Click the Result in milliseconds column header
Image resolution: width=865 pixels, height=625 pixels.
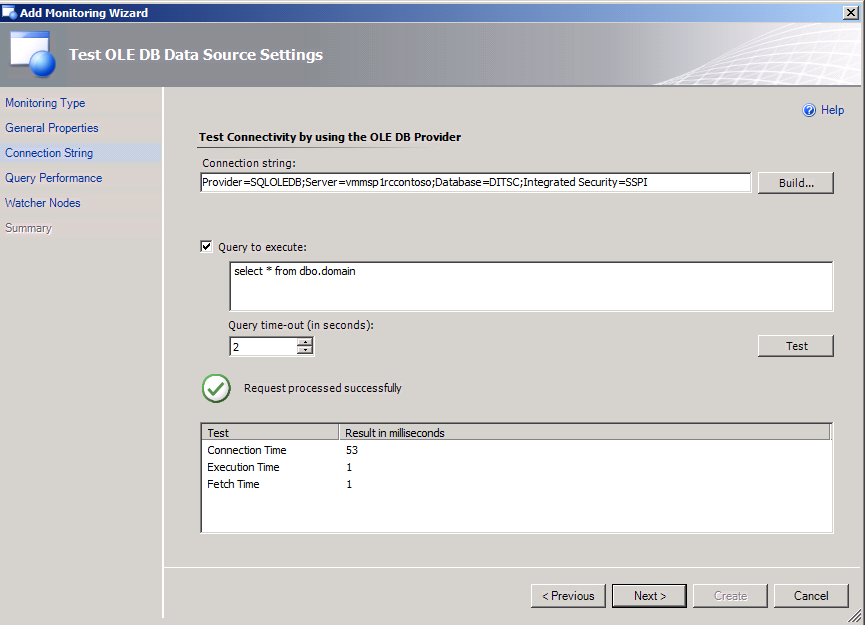584,433
